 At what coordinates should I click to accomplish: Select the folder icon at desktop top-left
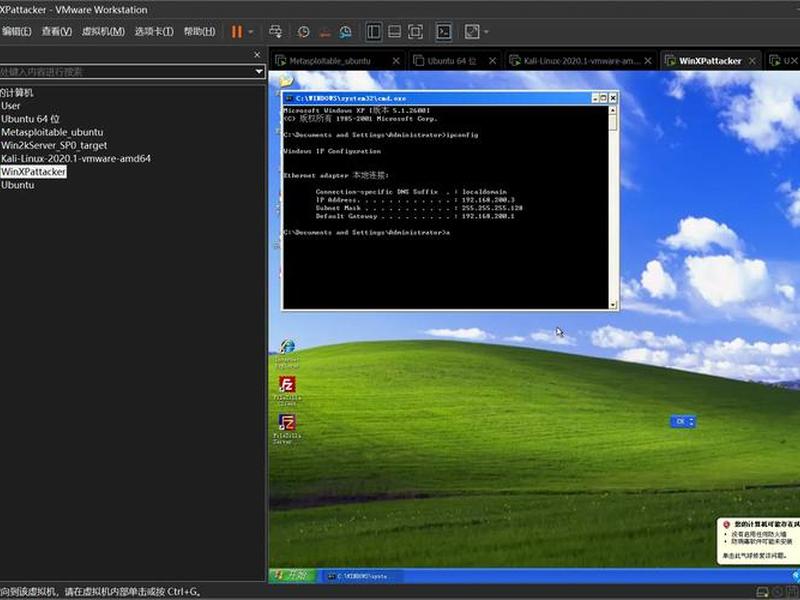286,80
